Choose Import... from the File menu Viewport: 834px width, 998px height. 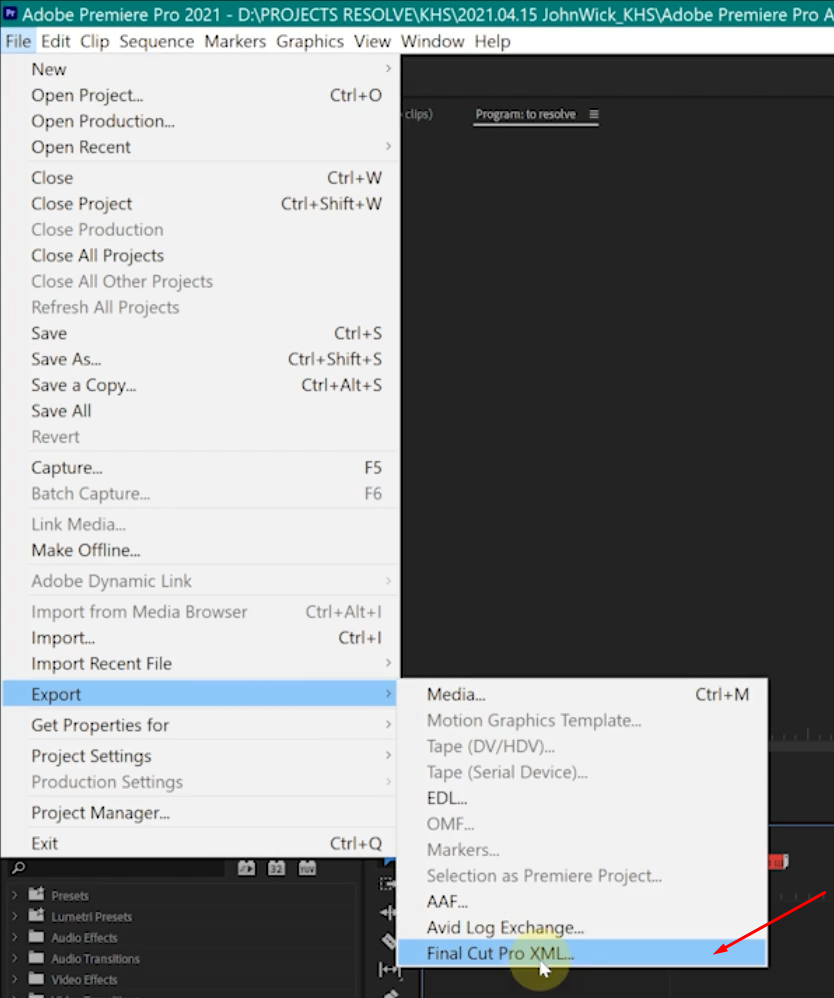point(200,638)
